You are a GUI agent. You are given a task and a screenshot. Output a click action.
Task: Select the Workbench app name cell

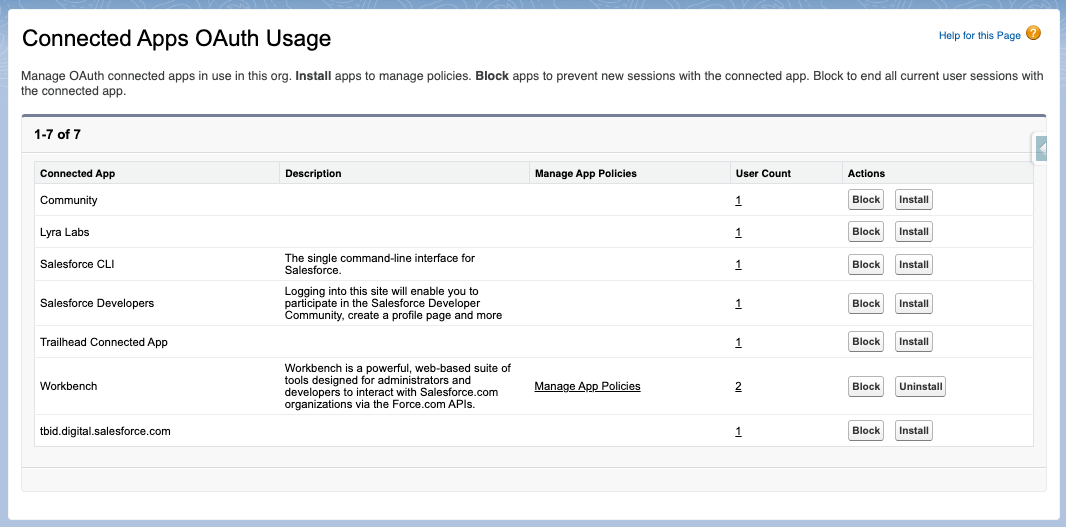click(157, 386)
